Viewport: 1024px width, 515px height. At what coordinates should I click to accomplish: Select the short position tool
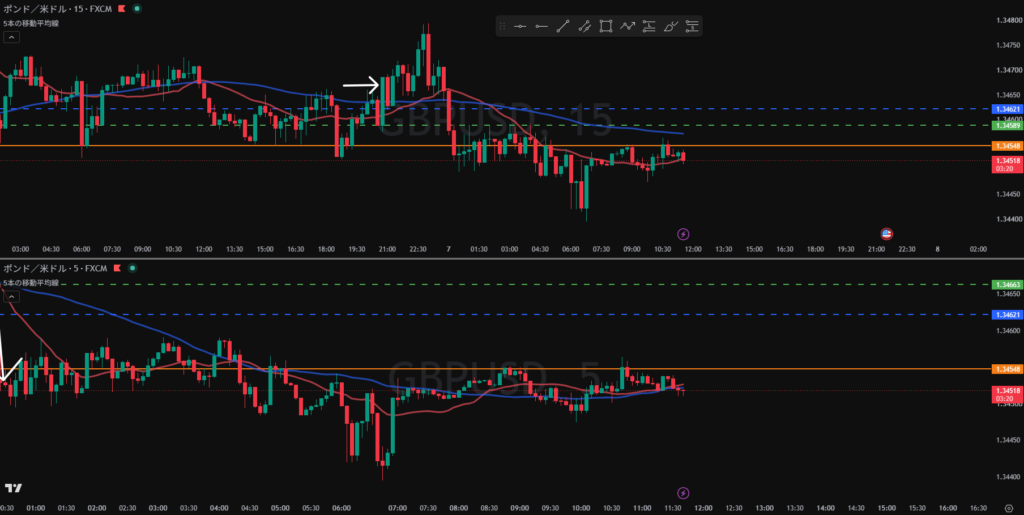click(x=692, y=26)
